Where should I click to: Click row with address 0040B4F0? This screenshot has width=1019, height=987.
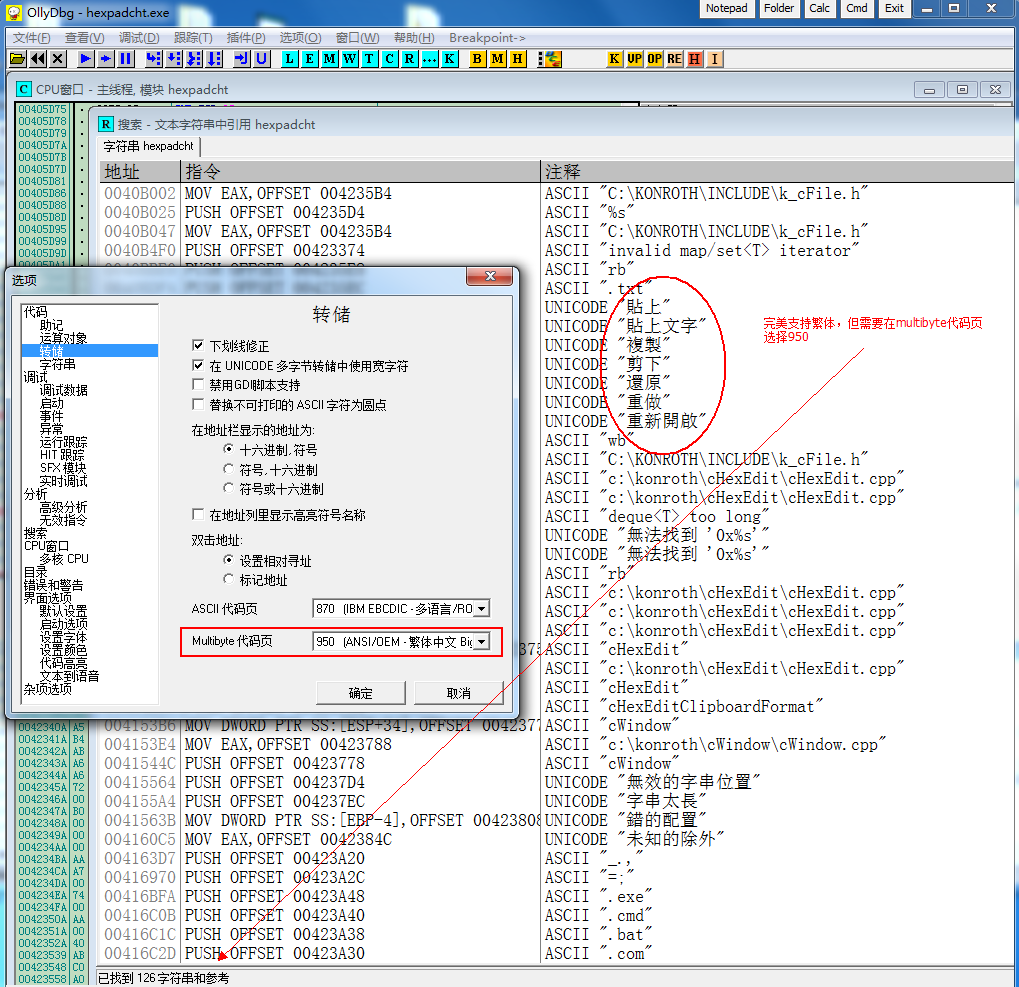coord(556,250)
